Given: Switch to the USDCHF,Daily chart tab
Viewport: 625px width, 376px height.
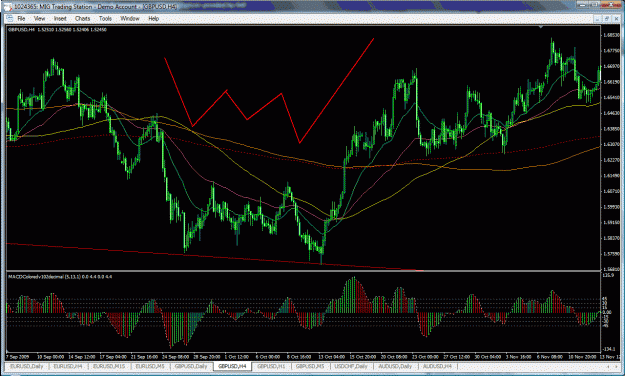Looking at the screenshot, I should pyautogui.click(x=351, y=366).
